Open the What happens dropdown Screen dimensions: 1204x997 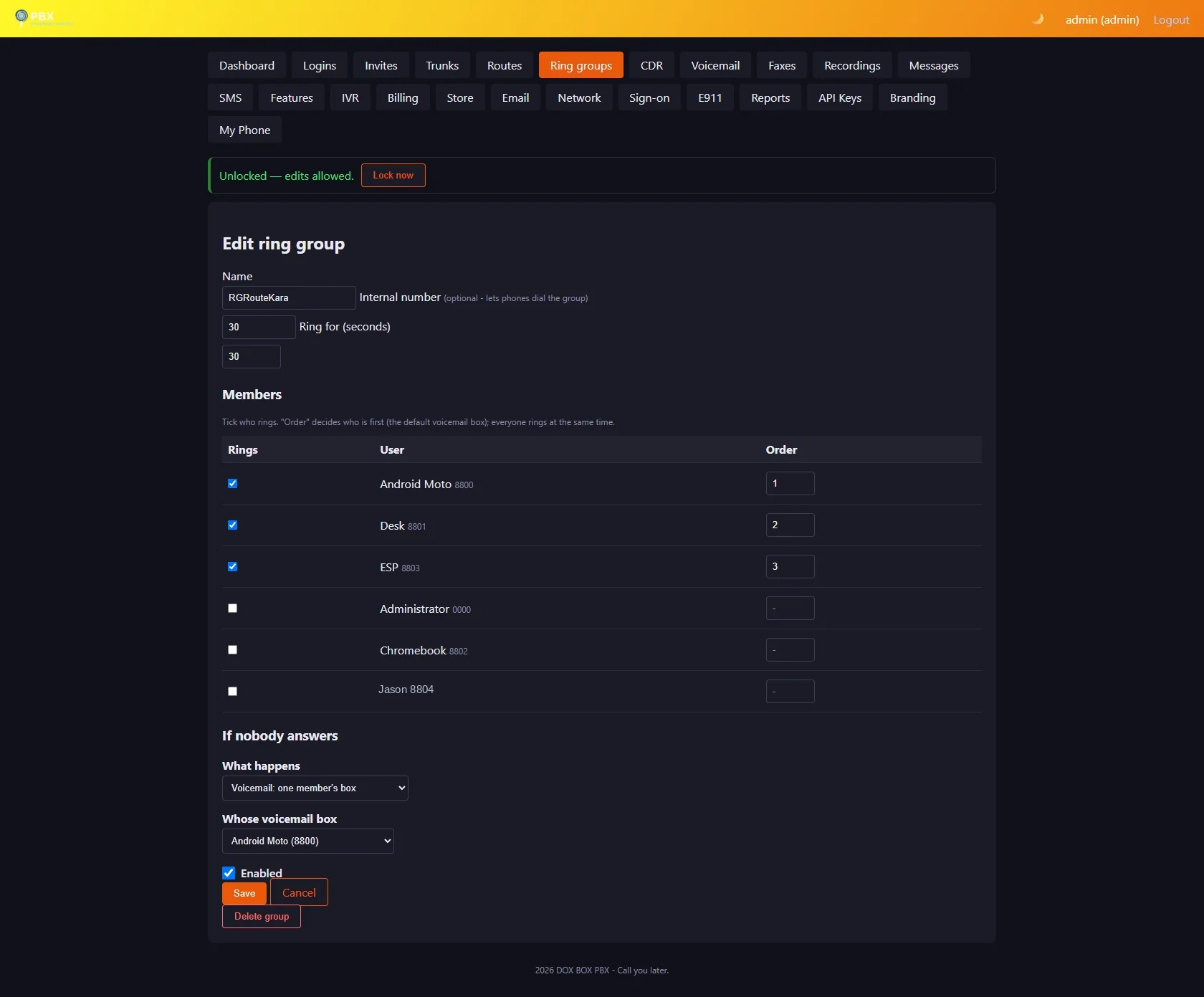tap(315, 788)
